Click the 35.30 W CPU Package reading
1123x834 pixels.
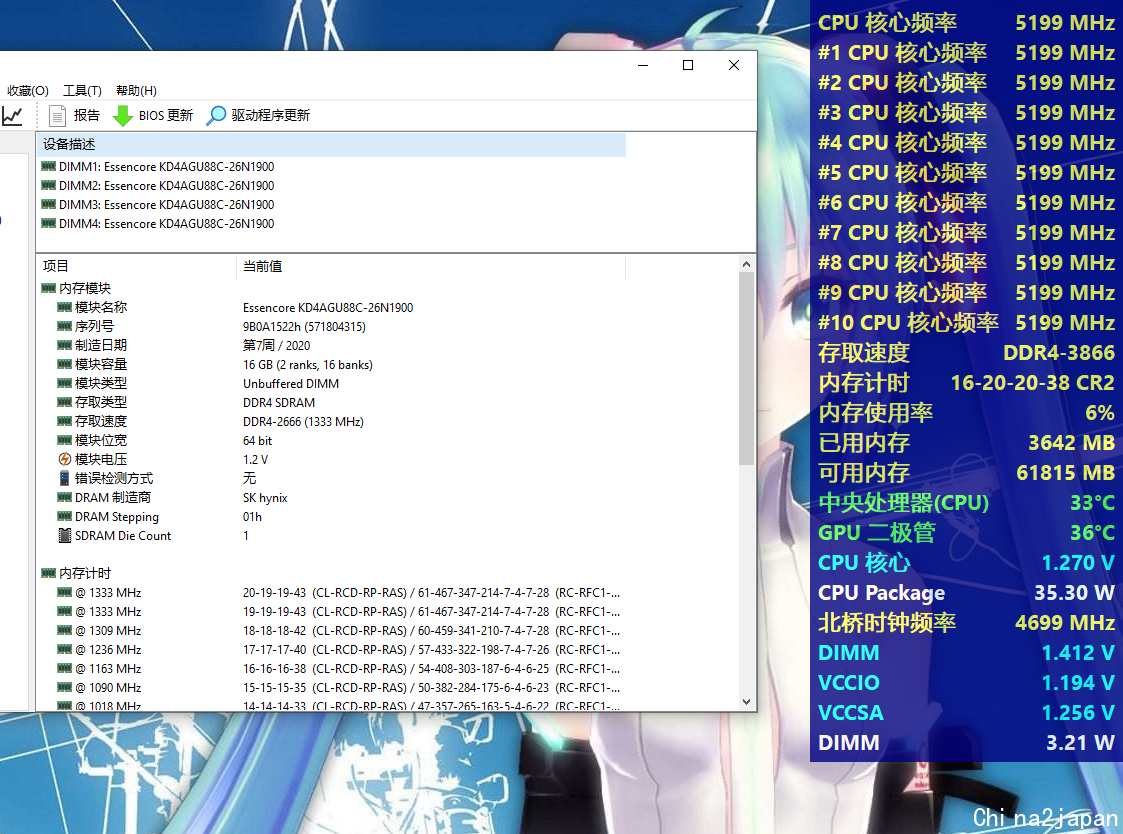point(1074,593)
